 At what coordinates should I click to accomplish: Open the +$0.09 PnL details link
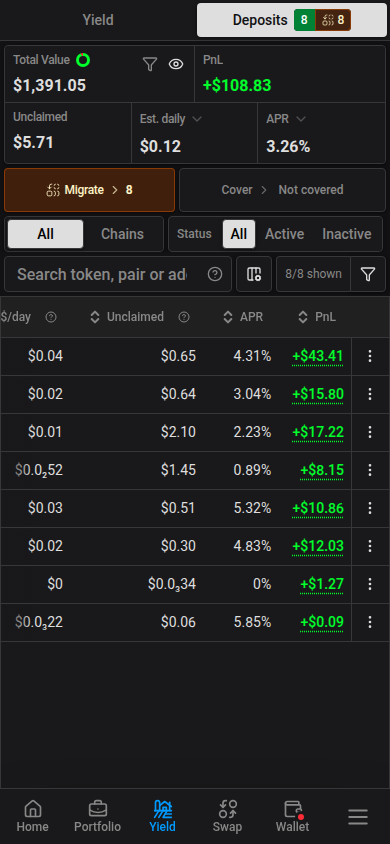coord(322,622)
